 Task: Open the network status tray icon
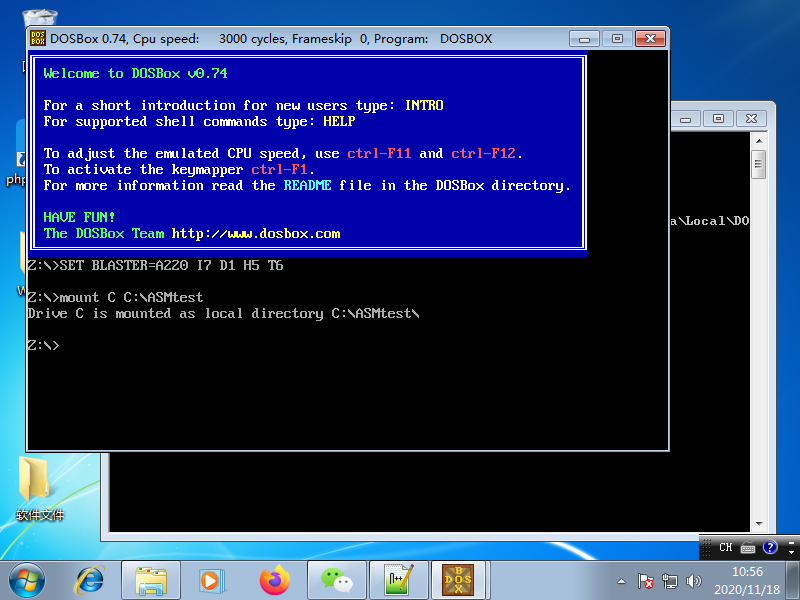click(670, 581)
